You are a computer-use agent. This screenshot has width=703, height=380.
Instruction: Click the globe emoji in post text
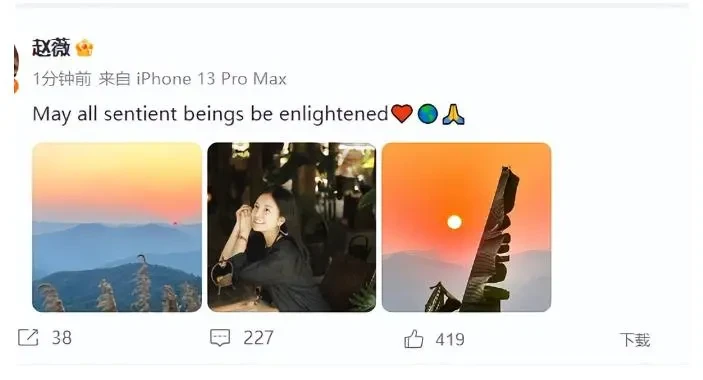point(427,114)
